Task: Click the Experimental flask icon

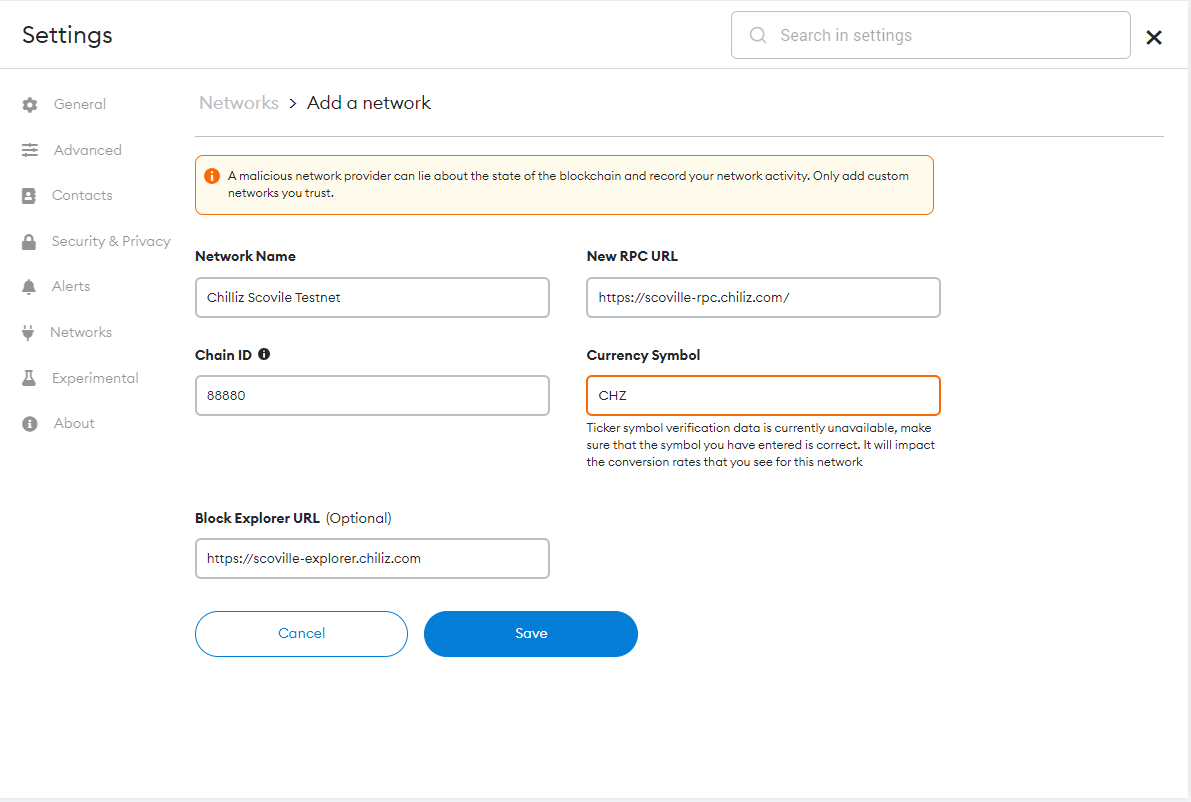Action: 29,378
